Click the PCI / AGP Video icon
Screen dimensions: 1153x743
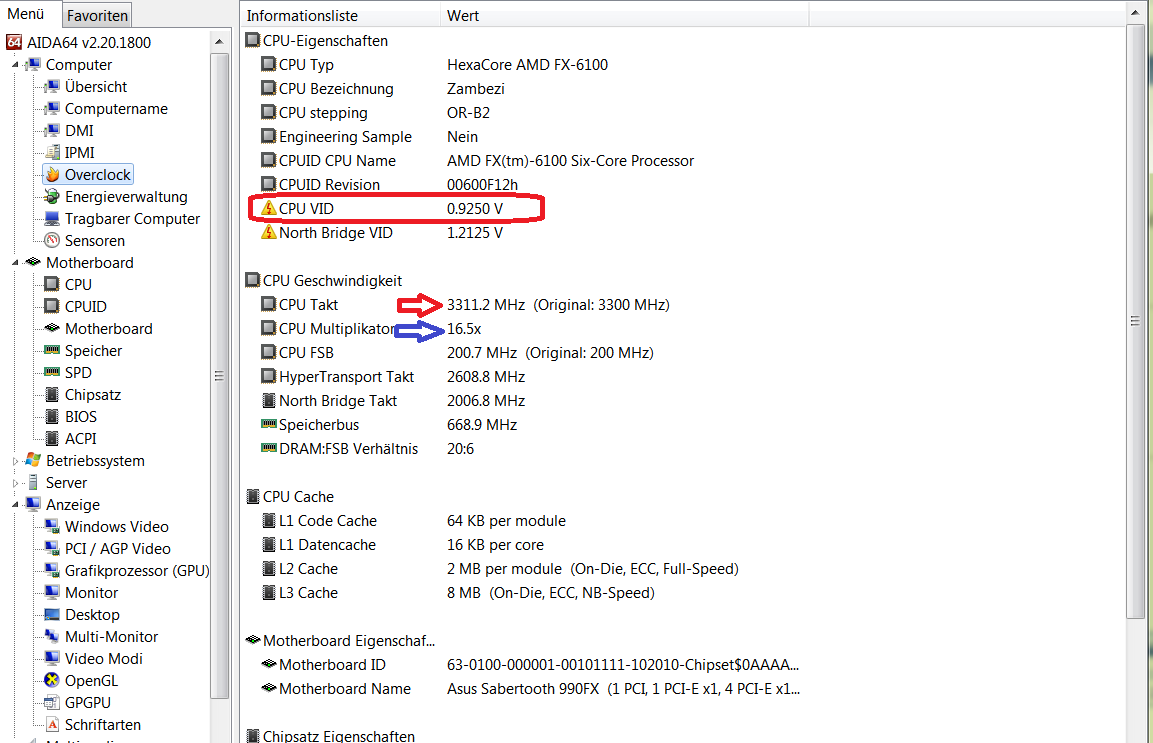pos(52,549)
